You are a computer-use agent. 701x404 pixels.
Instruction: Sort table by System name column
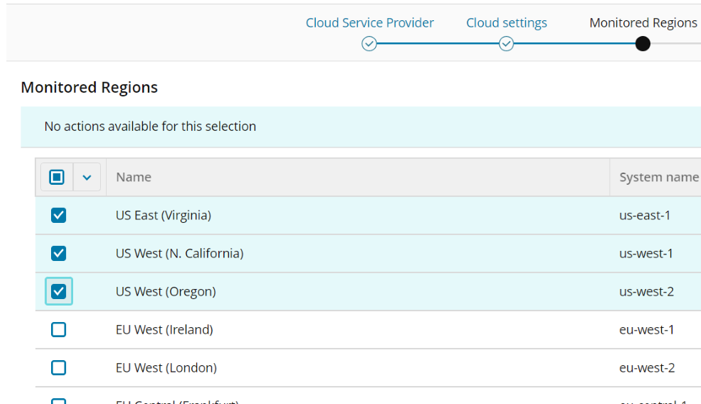[658, 177]
